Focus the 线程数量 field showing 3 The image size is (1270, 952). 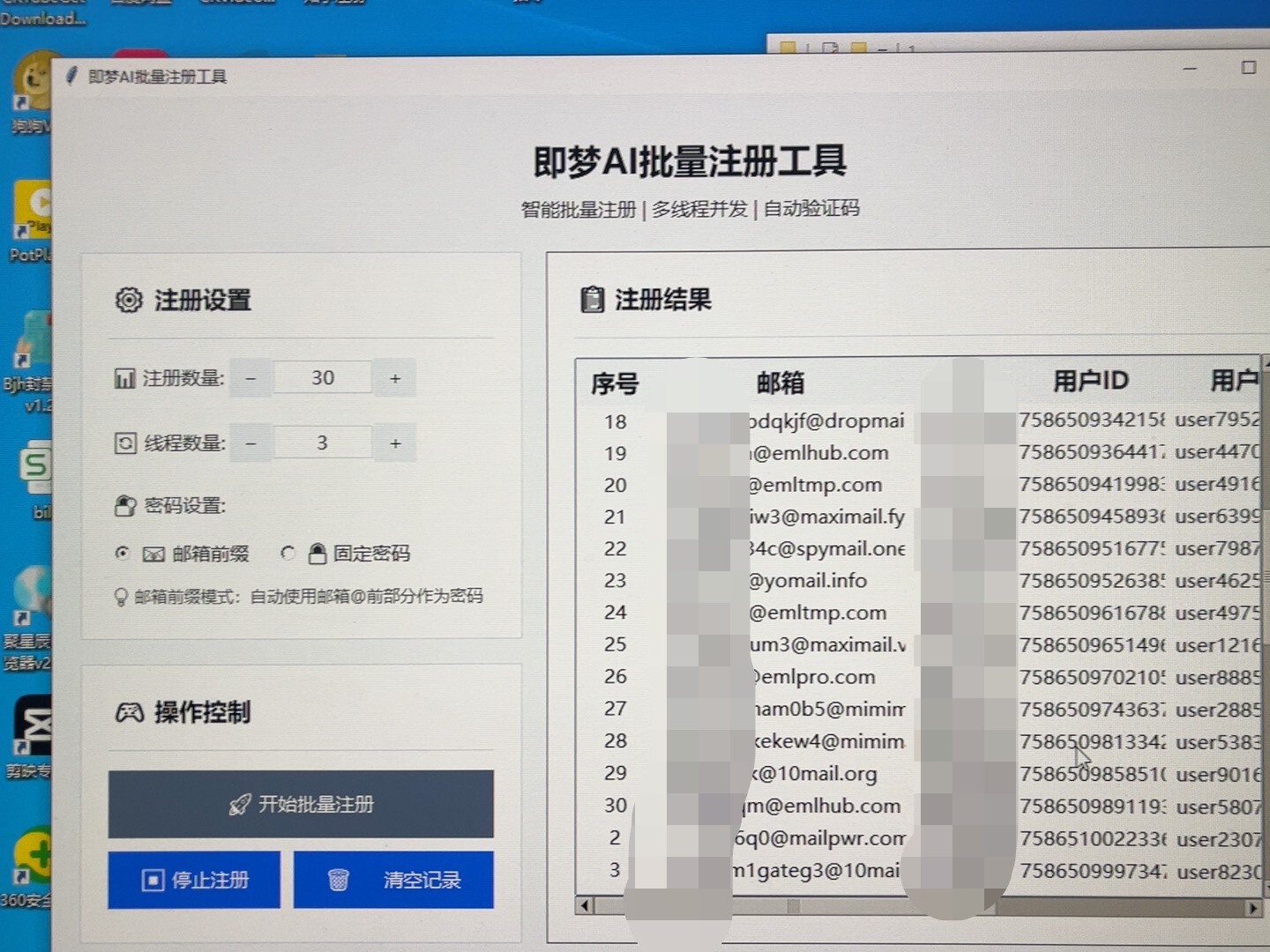click(x=323, y=443)
